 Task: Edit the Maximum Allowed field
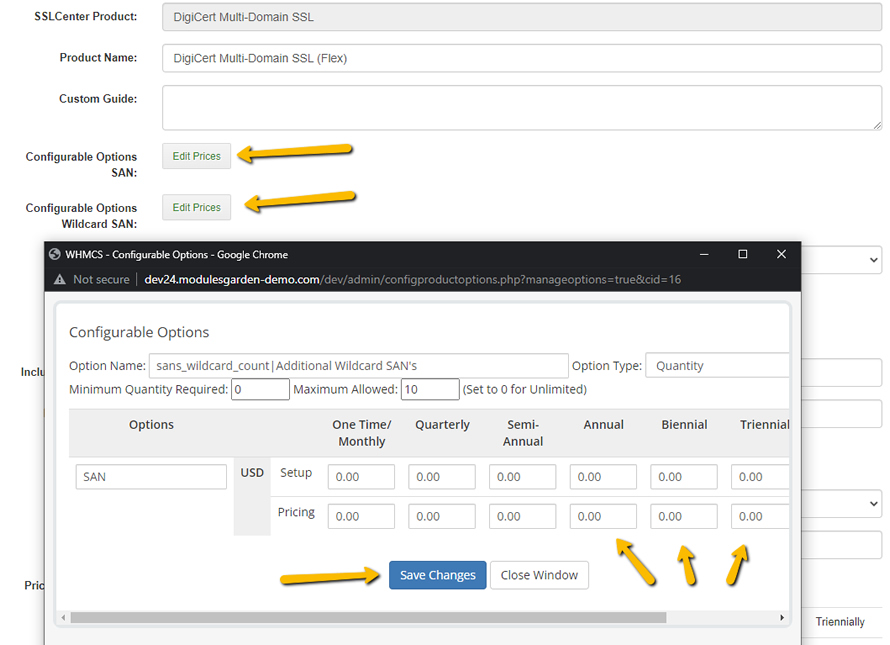point(430,389)
